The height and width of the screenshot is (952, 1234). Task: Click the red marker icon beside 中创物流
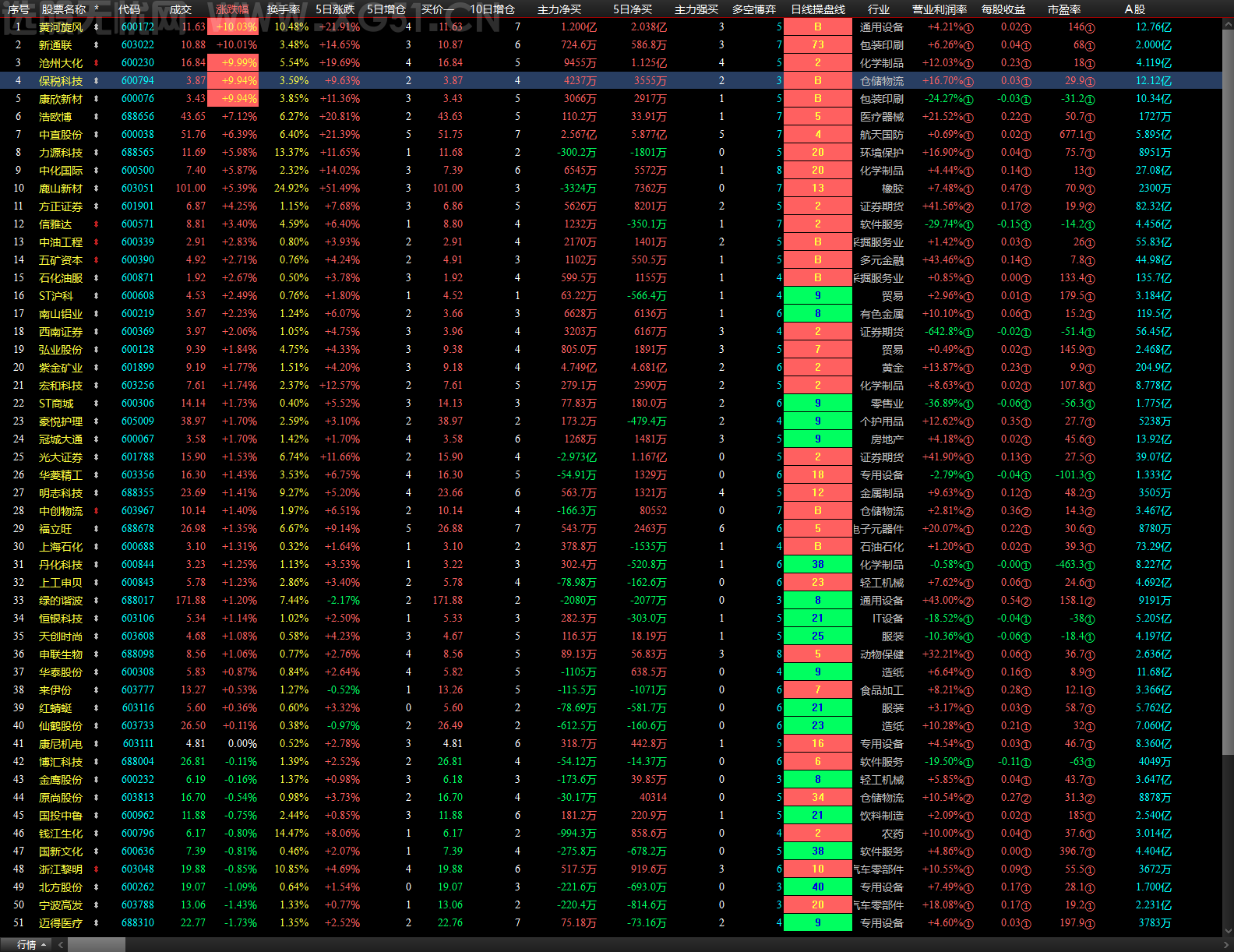(x=97, y=511)
